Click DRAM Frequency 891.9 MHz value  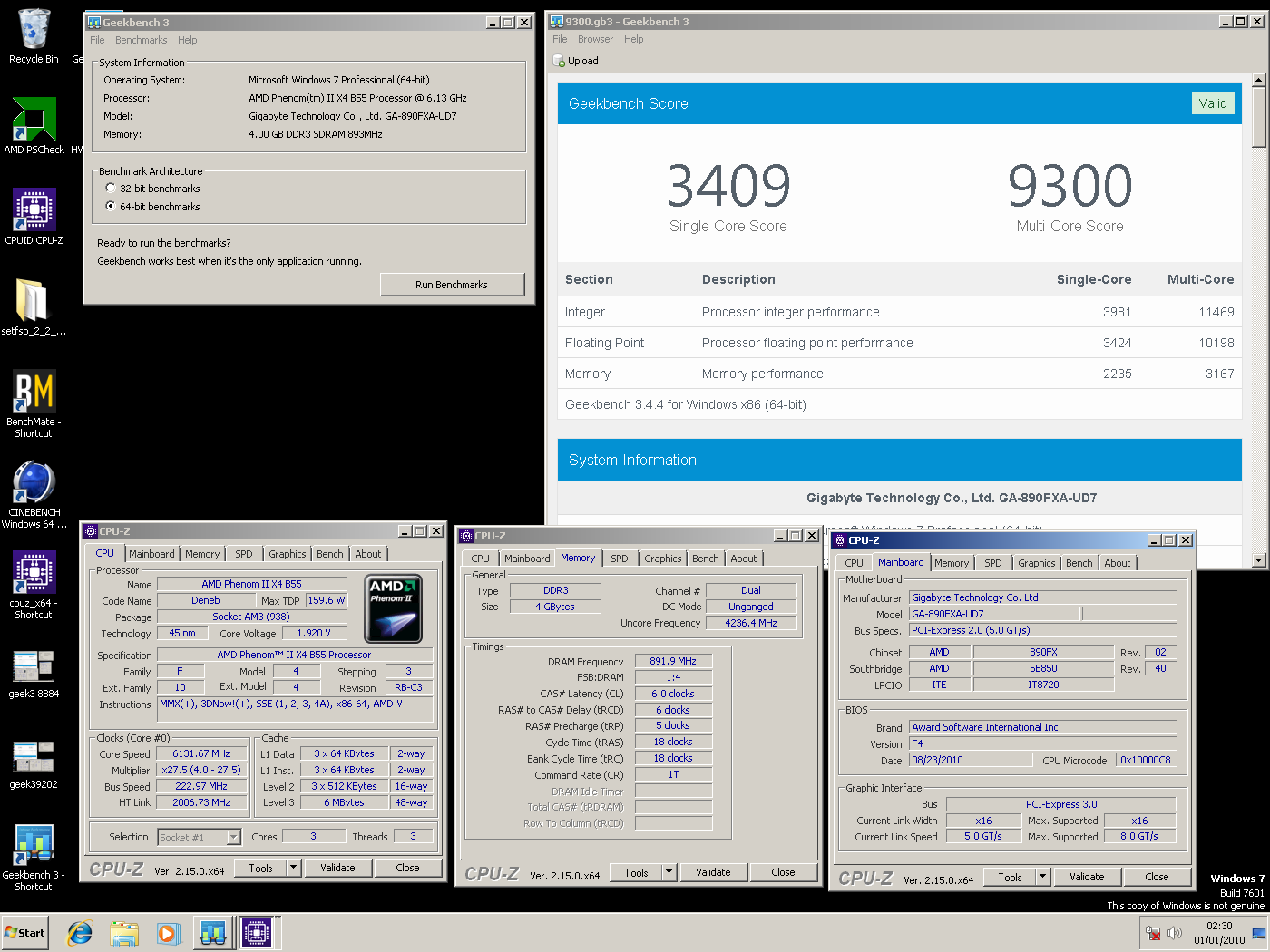674,662
